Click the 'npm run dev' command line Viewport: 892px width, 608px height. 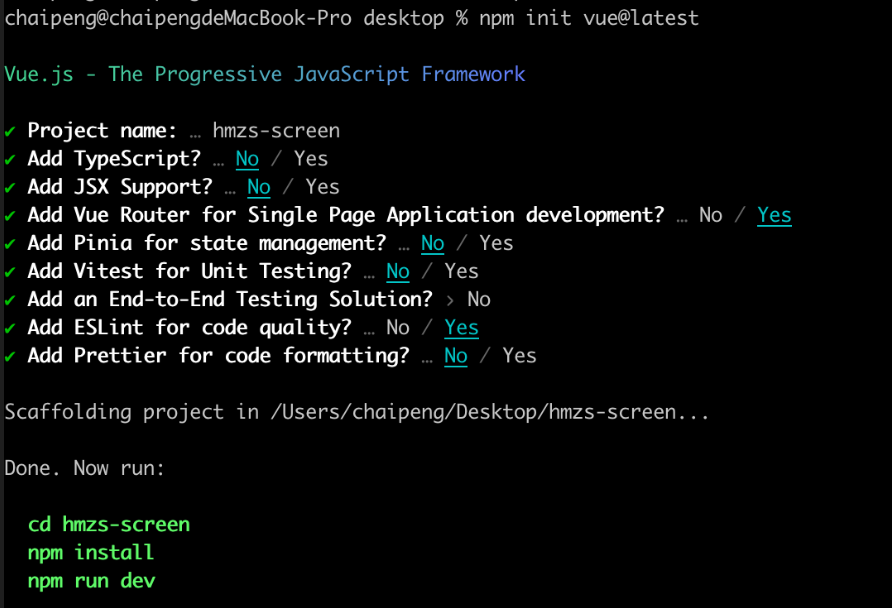[x=92, y=581]
